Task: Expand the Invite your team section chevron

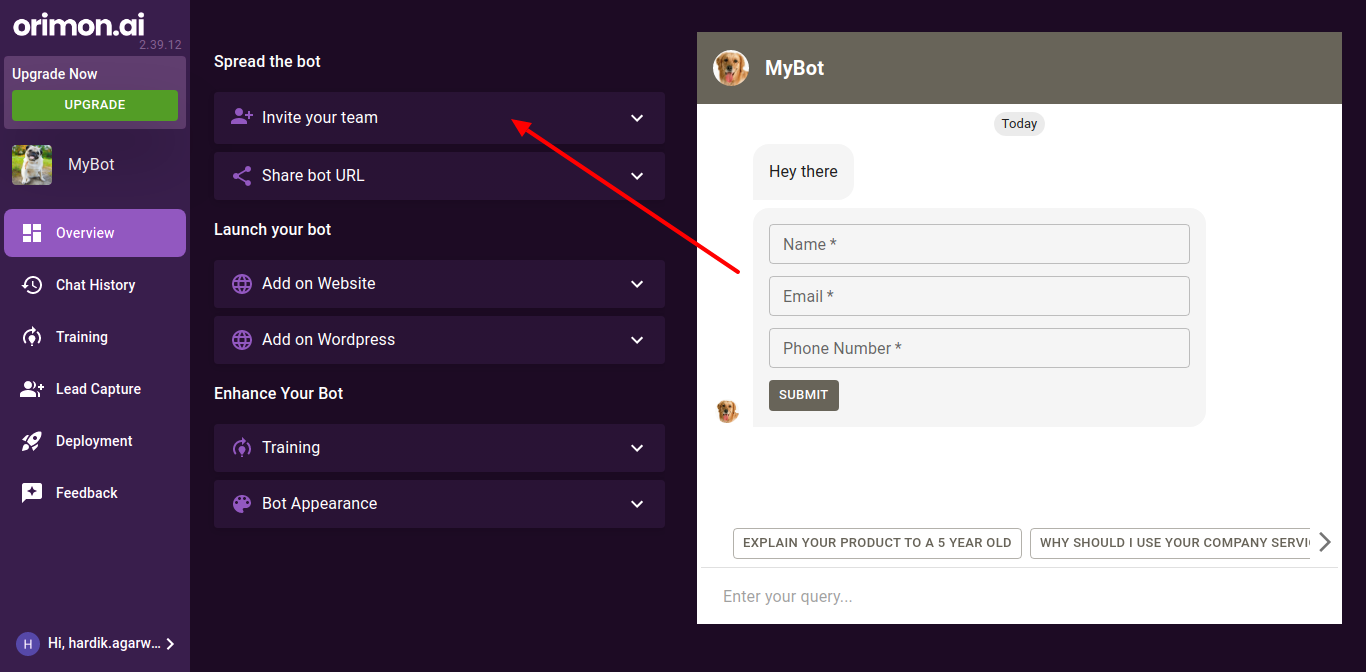Action: pos(637,118)
